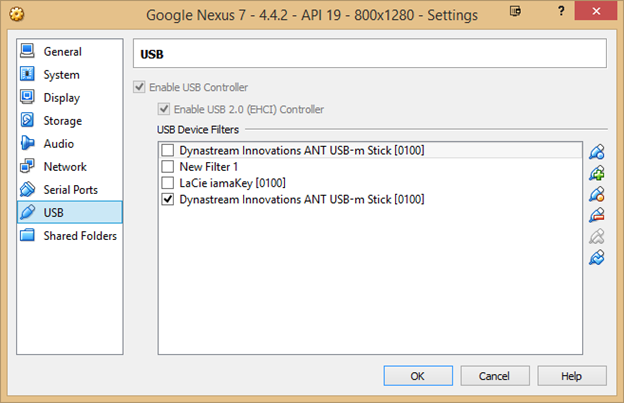Click the edit selected USB filter icon
Viewport: 624px width, 403px height.
pos(597,194)
